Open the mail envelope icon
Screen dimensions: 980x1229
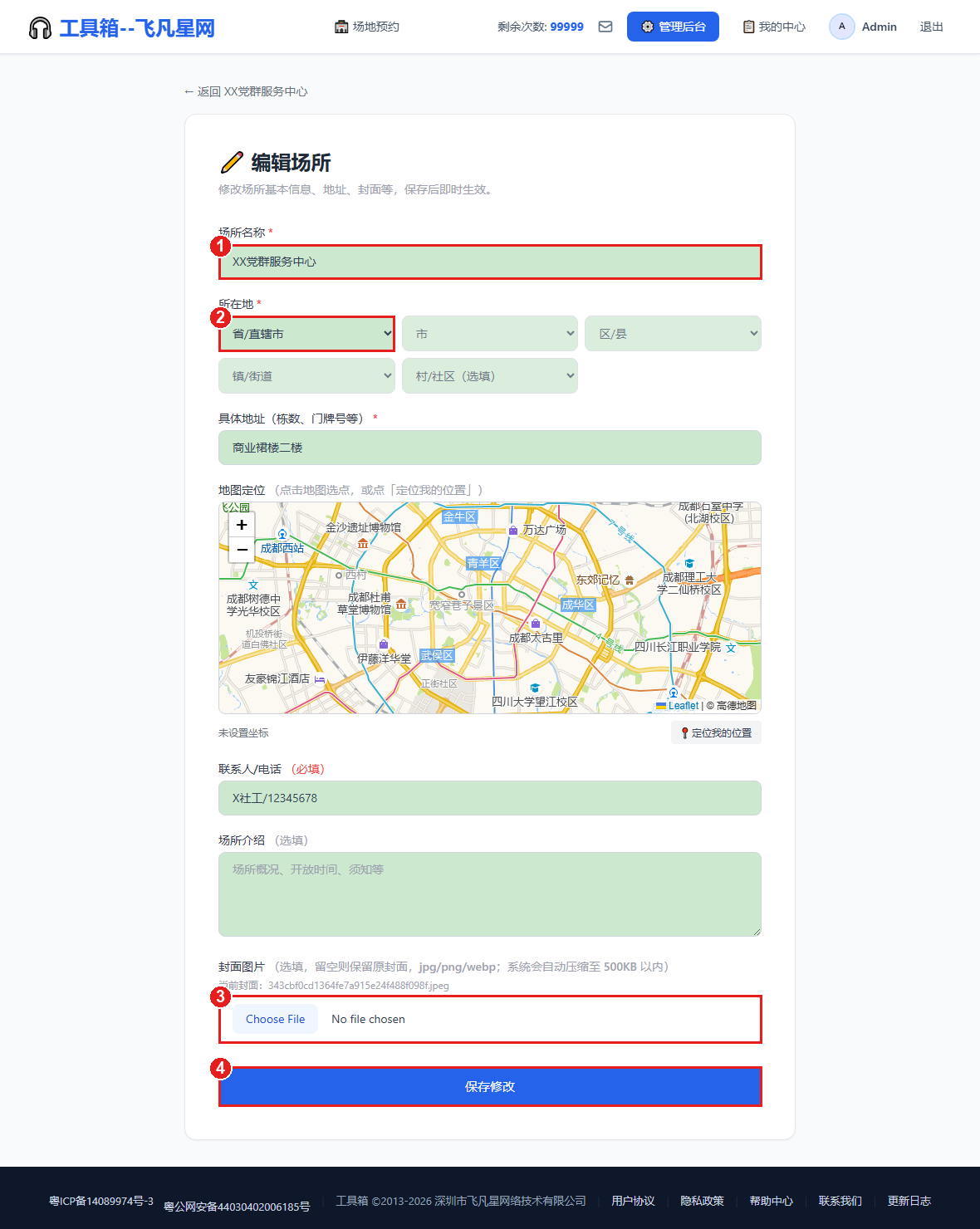(x=605, y=27)
